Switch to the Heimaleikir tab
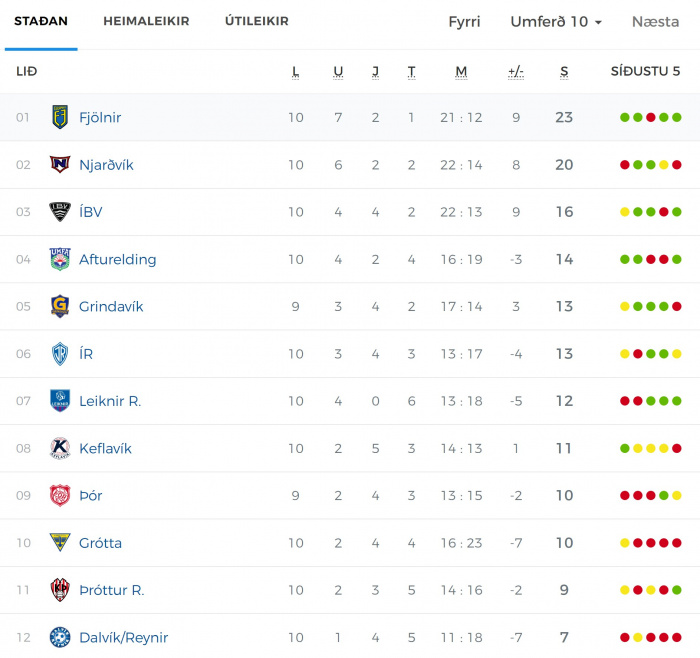 pyautogui.click(x=146, y=21)
